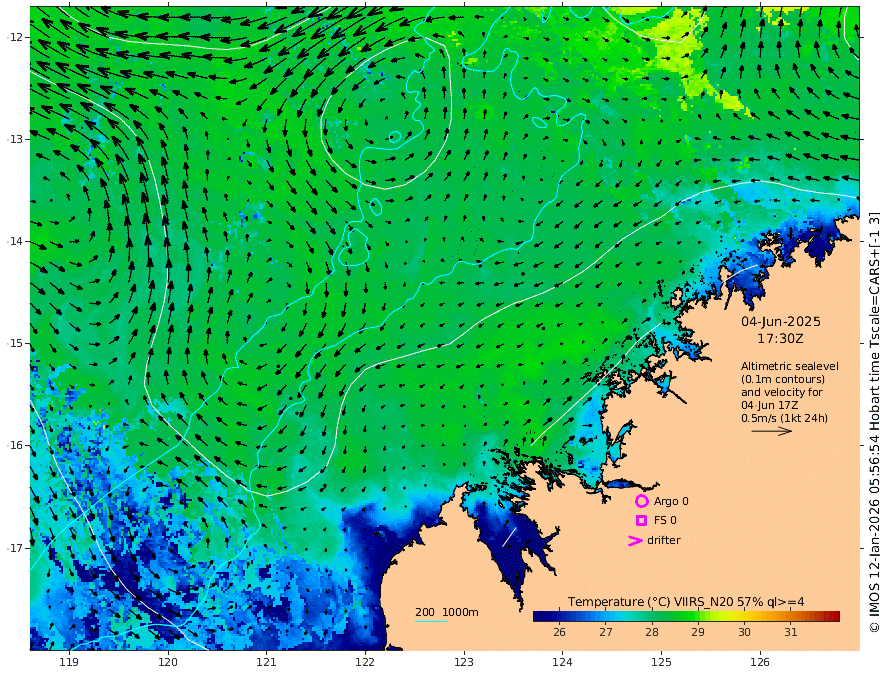Click the 30 tick label under colour bar
Screen dimensions: 880x680
coord(744,632)
